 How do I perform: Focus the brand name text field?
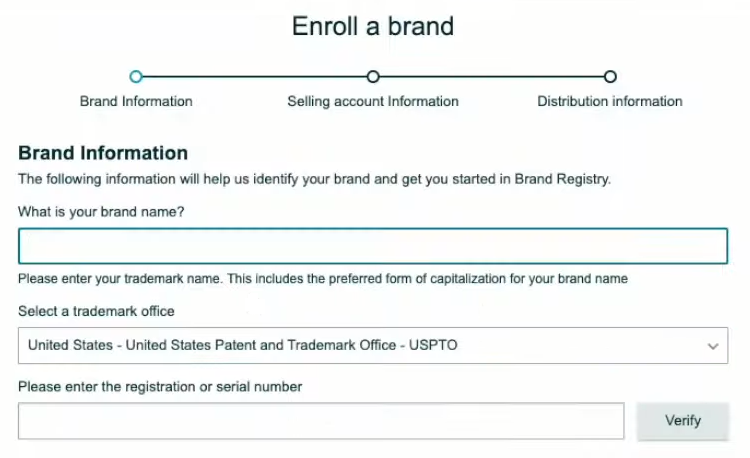tap(372, 246)
